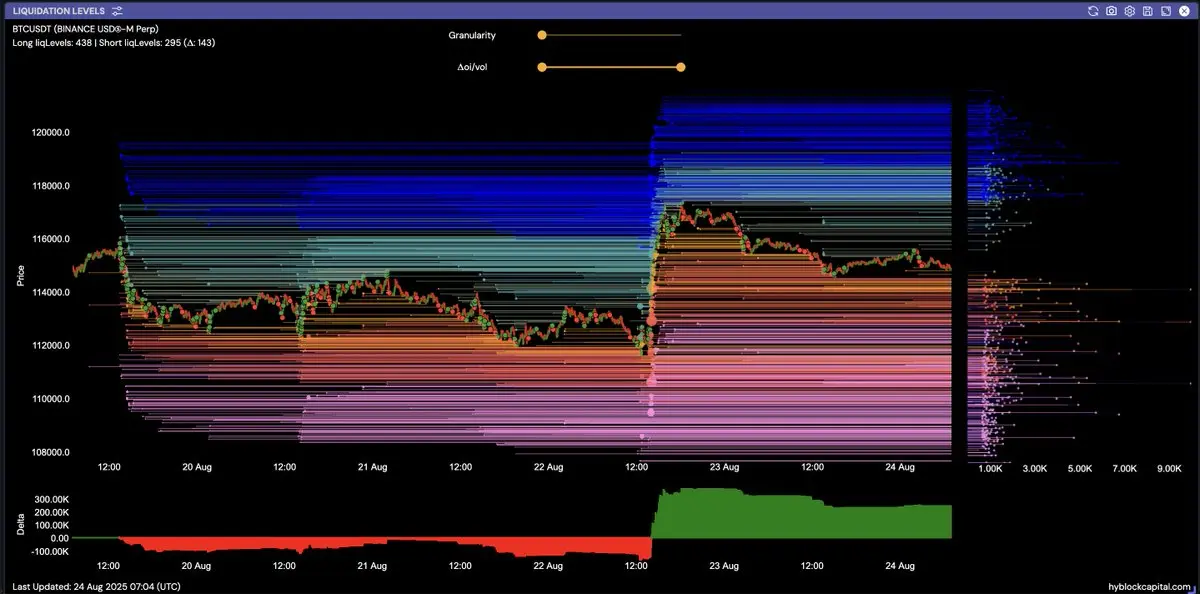The image size is (1200, 594).
Task: Click the Price axis title
Action: tap(21, 275)
